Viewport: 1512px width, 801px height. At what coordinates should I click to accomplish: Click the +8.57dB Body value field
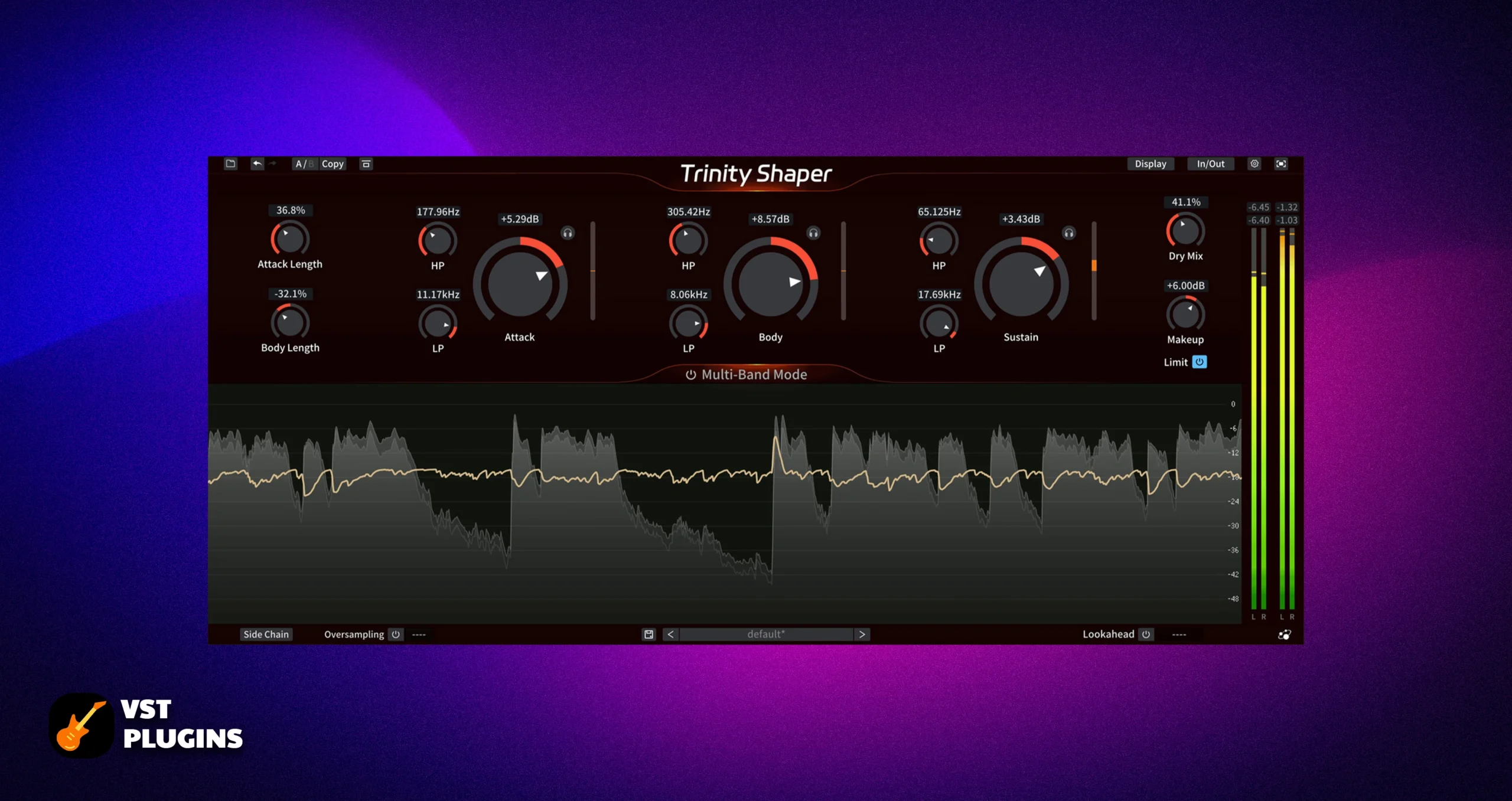[770, 219]
